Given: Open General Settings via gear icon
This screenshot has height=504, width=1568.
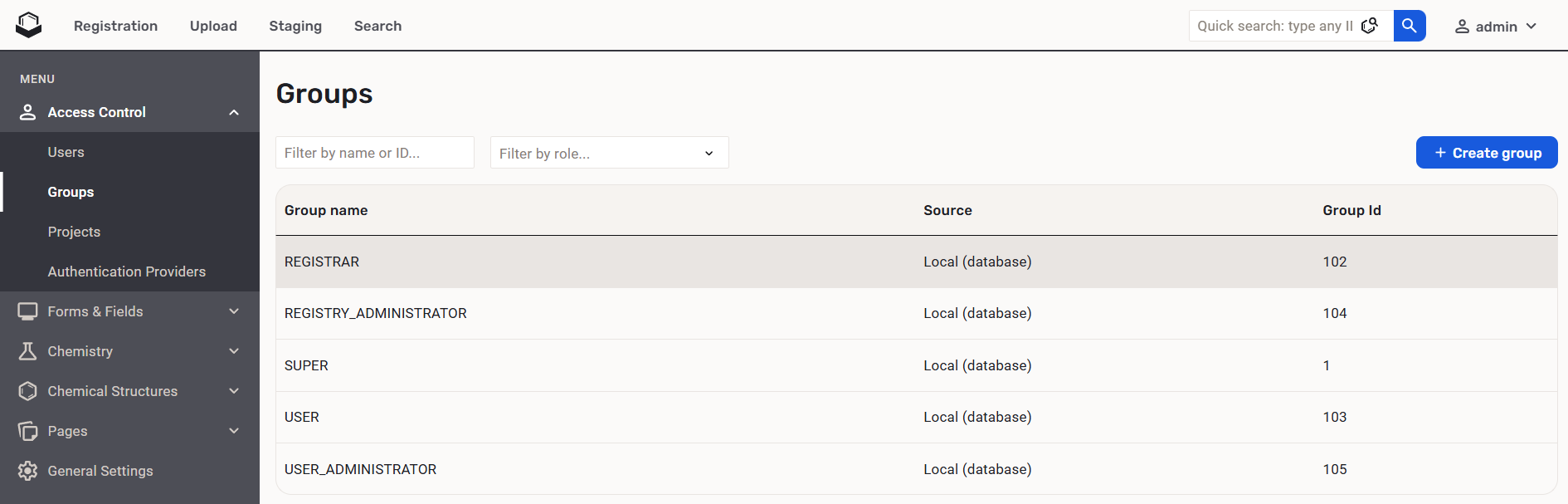Looking at the screenshot, I should click(27, 471).
